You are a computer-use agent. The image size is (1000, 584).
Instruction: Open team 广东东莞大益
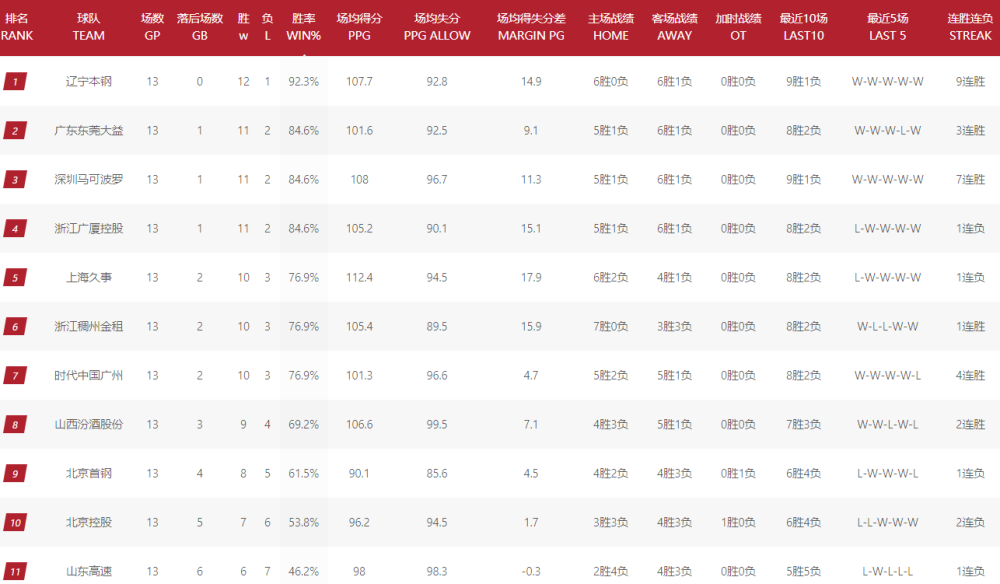(x=89, y=131)
